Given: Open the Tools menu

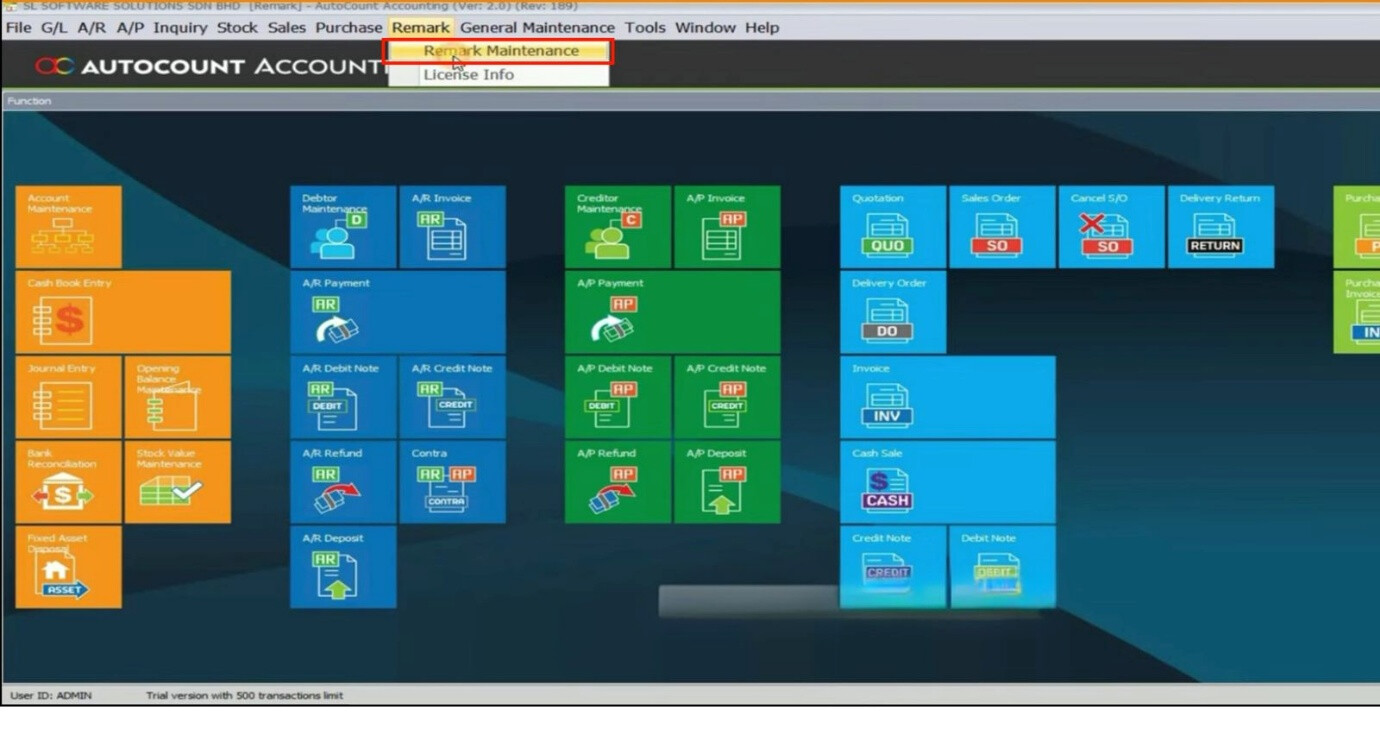Looking at the screenshot, I should click(x=645, y=27).
